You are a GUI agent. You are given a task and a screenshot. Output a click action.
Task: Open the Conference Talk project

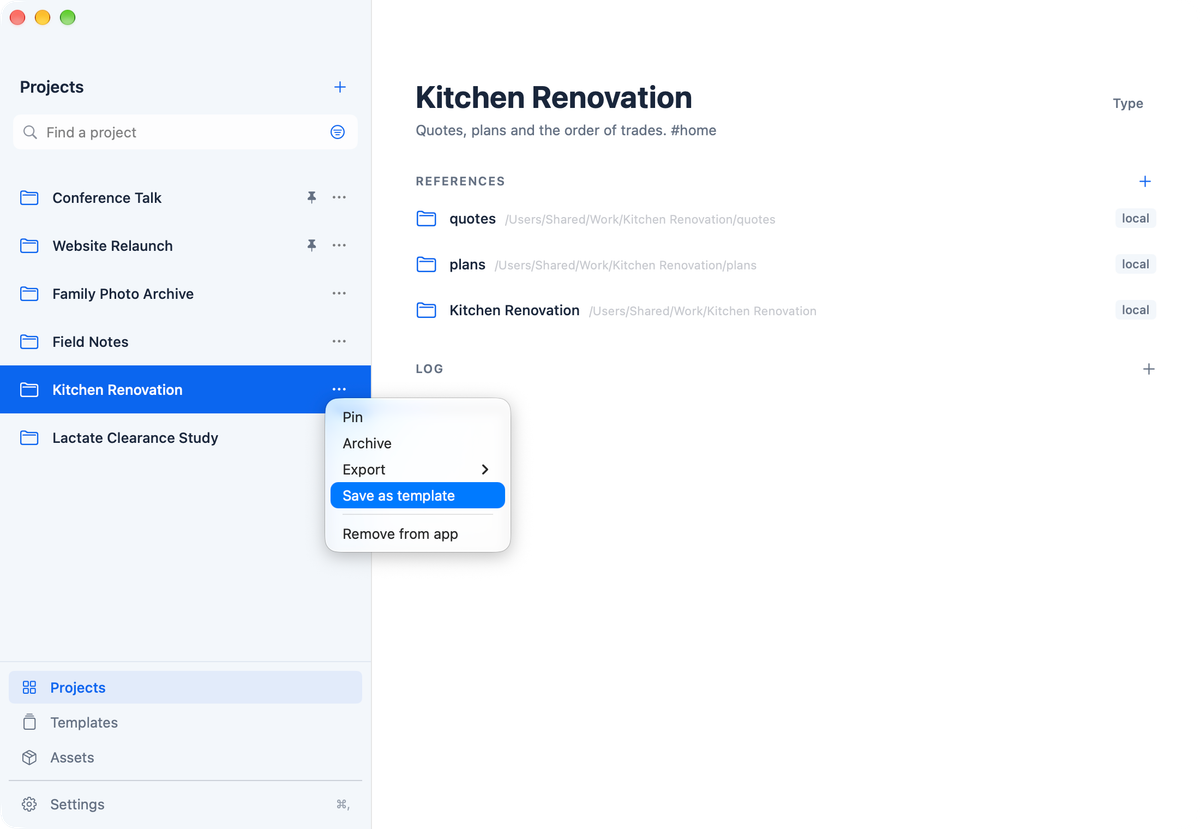point(185,198)
